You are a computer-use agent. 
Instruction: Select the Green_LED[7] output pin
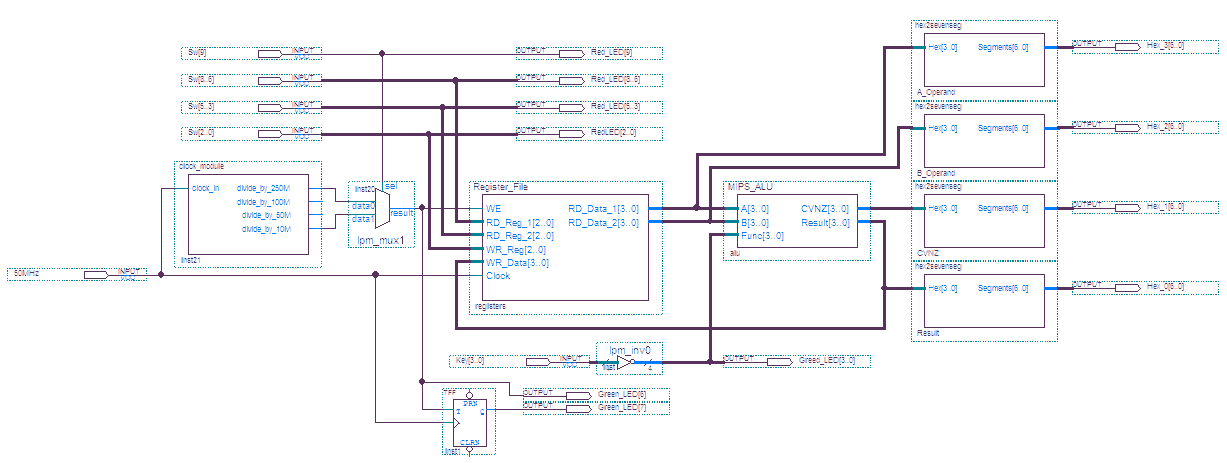pyautogui.click(x=580, y=408)
